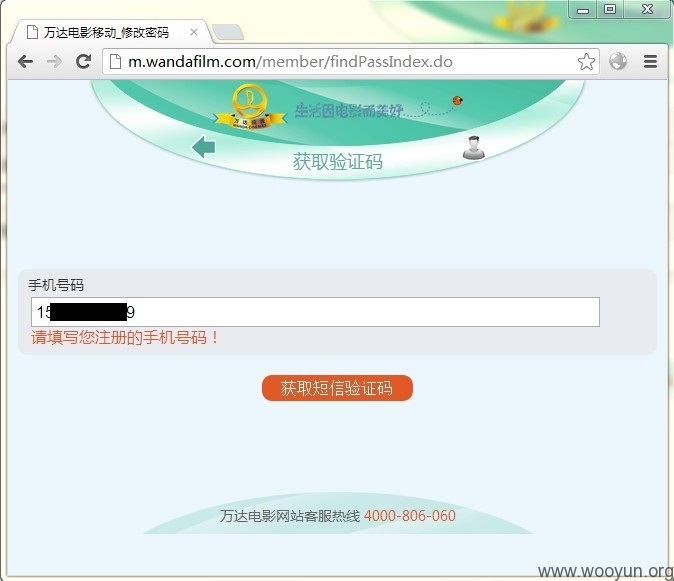Click the page icon in address bar
The width and height of the screenshot is (674, 581).
115,62
